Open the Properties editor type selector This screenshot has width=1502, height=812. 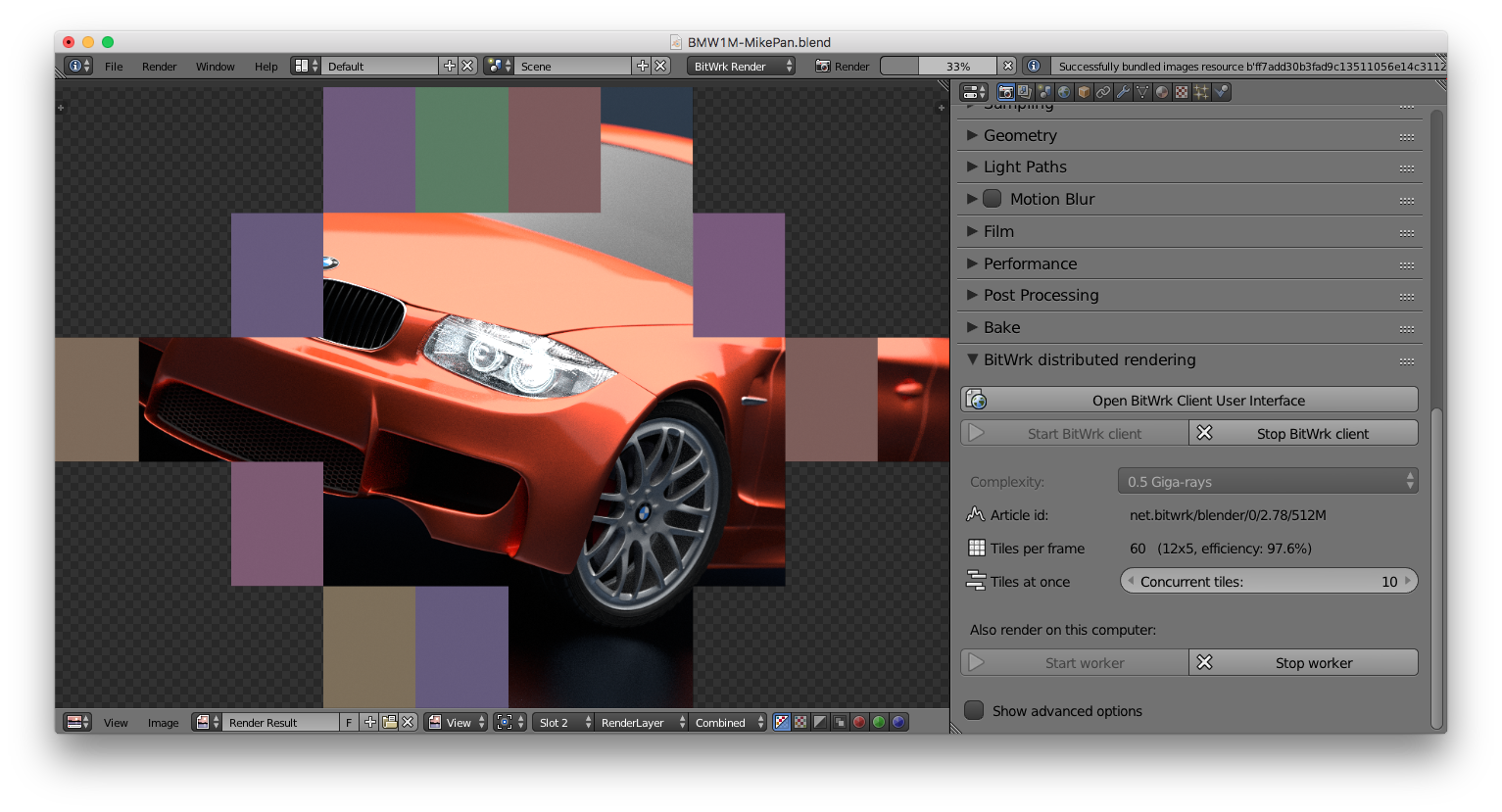click(x=975, y=92)
